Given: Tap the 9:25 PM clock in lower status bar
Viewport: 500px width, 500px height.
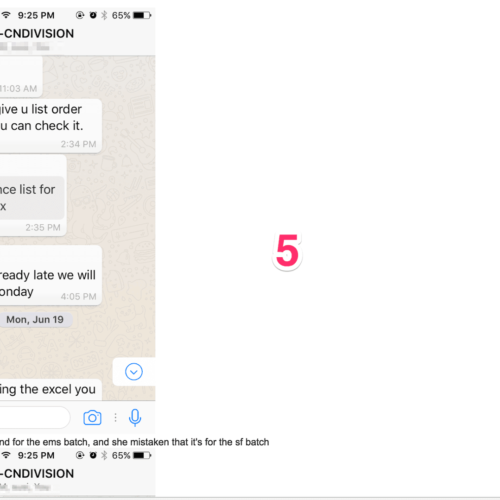Looking at the screenshot, I should (36, 455).
